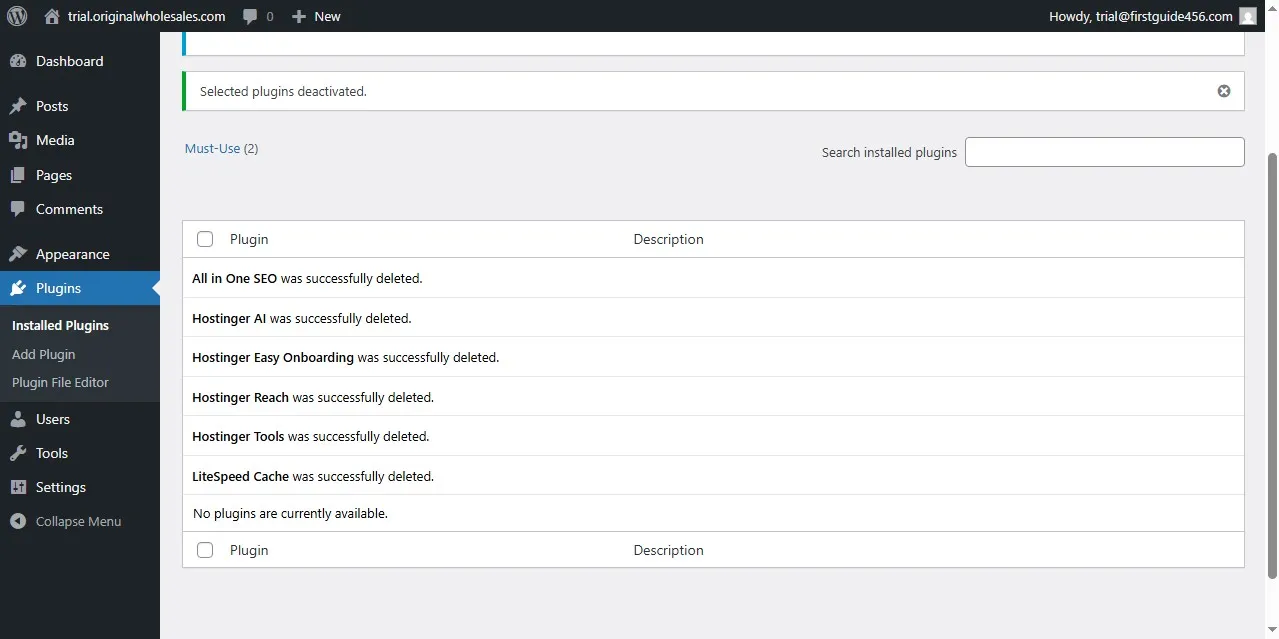The height and width of the screenshot is (639, 1279).
Task: Click the Pages icon in the sidebar
Action: [x=20, y=175]
